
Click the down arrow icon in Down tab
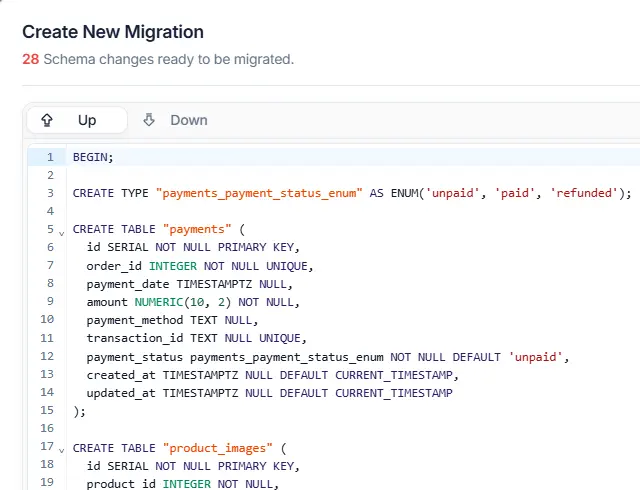coord(149,120)
